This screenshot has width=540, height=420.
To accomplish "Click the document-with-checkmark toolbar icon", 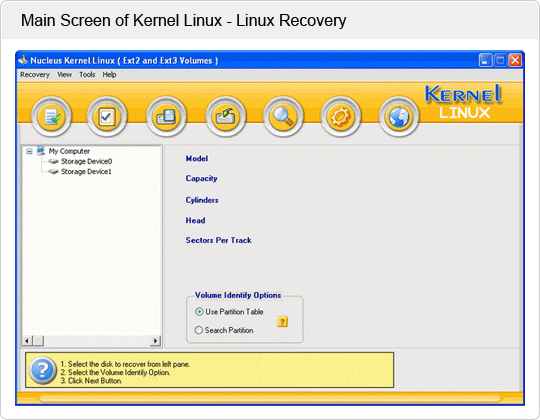I will (51, 117).
